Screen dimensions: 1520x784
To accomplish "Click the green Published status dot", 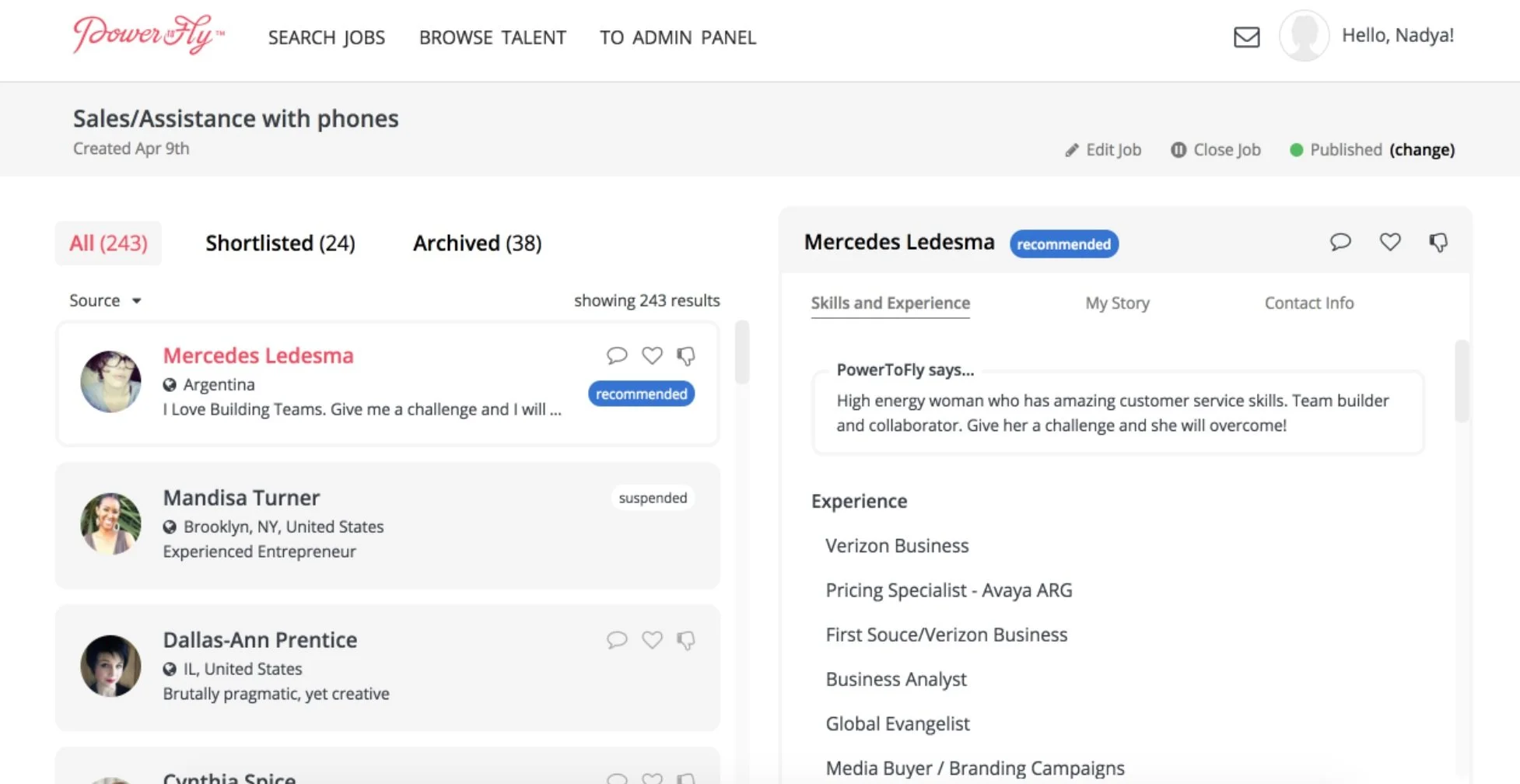I will coord(1296,150).
